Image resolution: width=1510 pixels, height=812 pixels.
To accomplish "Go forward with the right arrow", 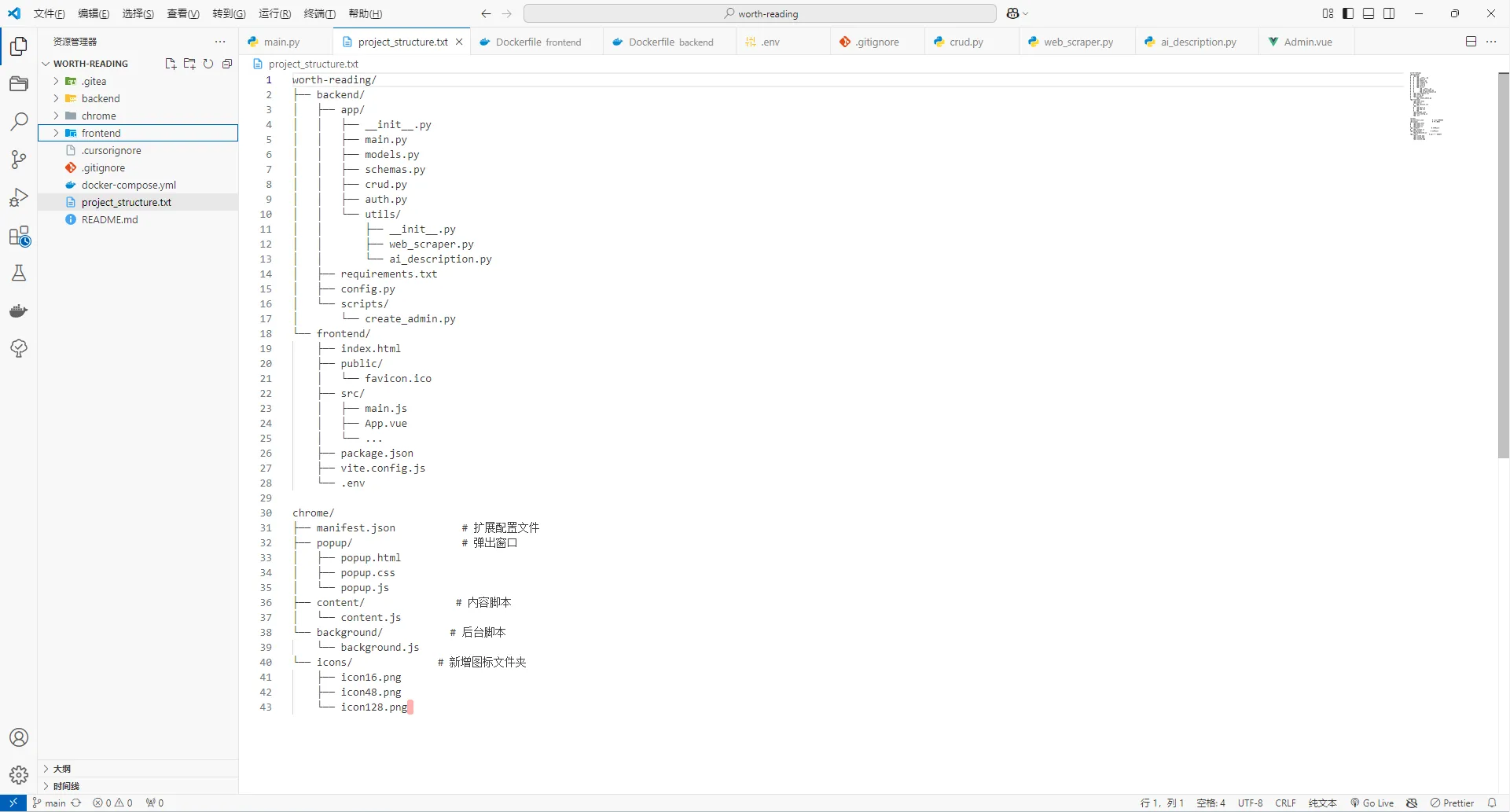I will pyautogui.click(x=507, y=13).
